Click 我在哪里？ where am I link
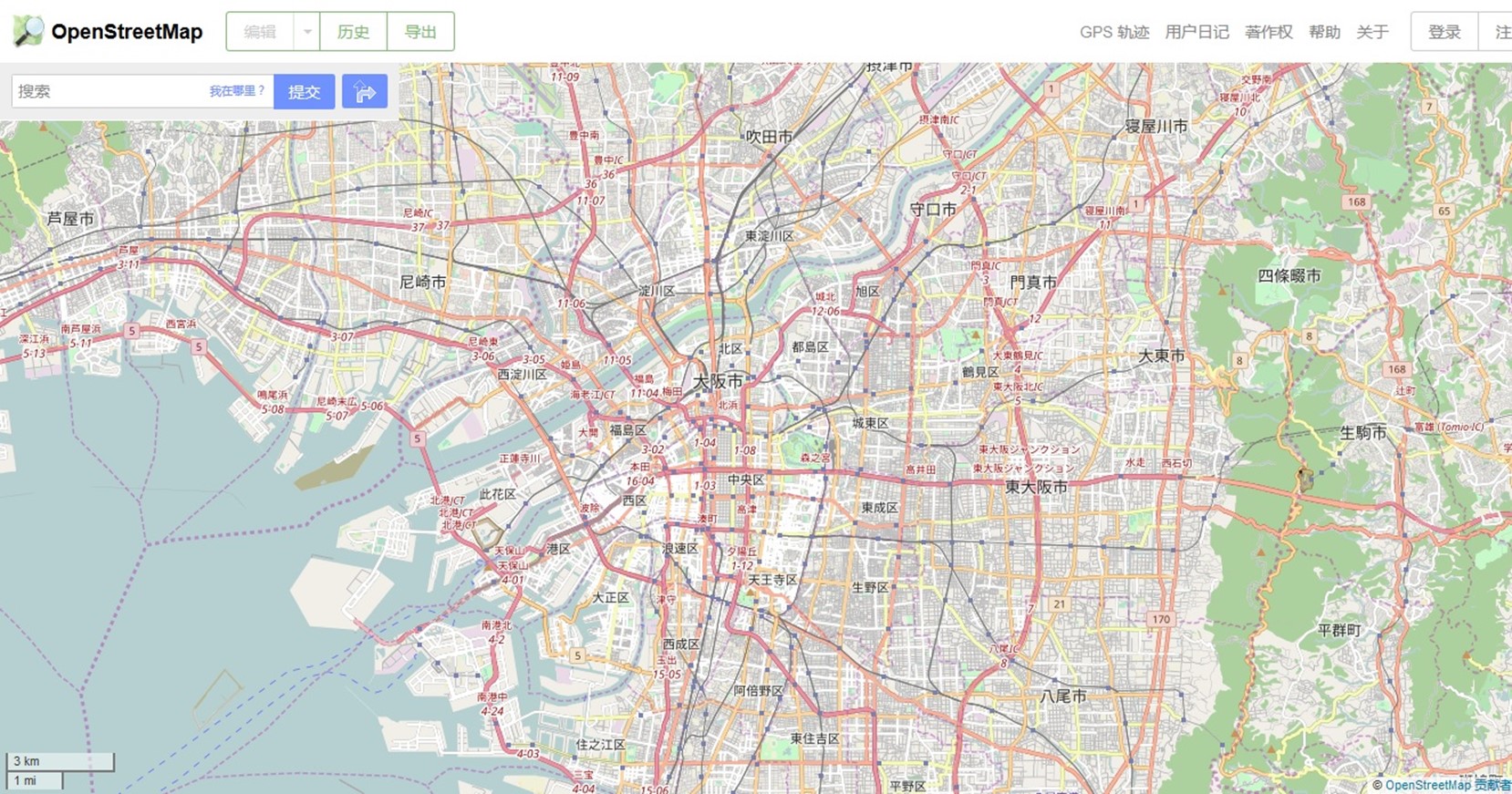Image resolution: width=1512 pixels, height=794 pixels. coord(237,91)
